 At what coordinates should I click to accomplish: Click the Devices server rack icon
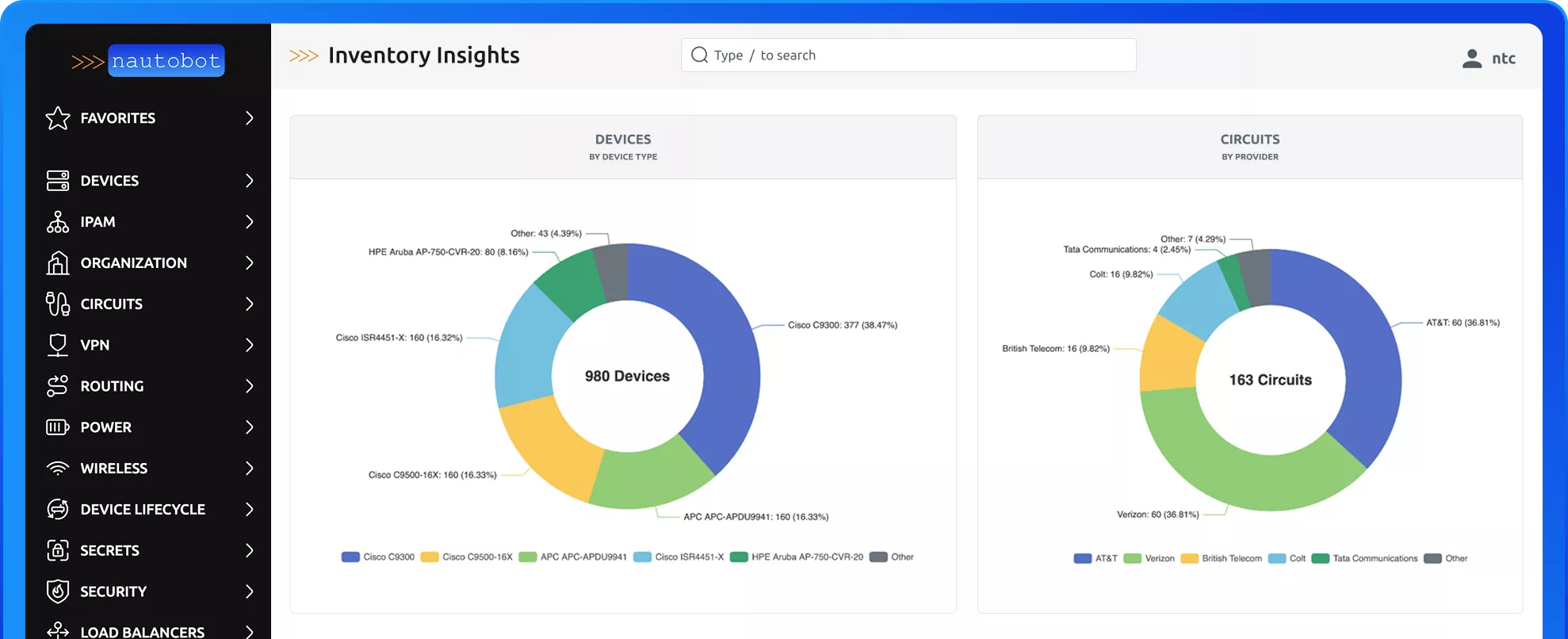[x=58, y=181]
